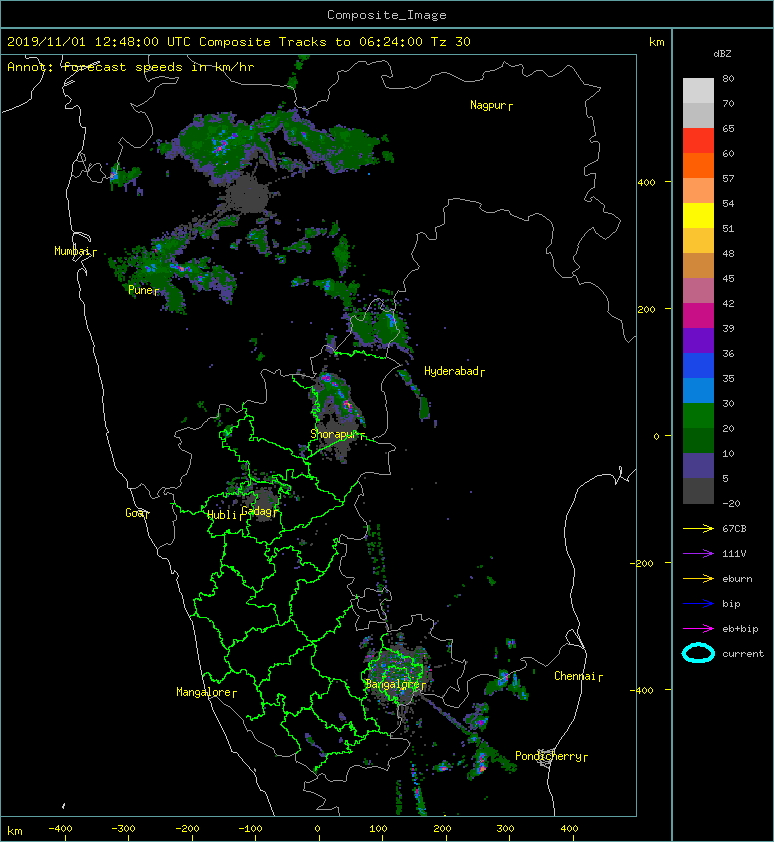Click the cyan current ellipse legend icon

(698, 653)
